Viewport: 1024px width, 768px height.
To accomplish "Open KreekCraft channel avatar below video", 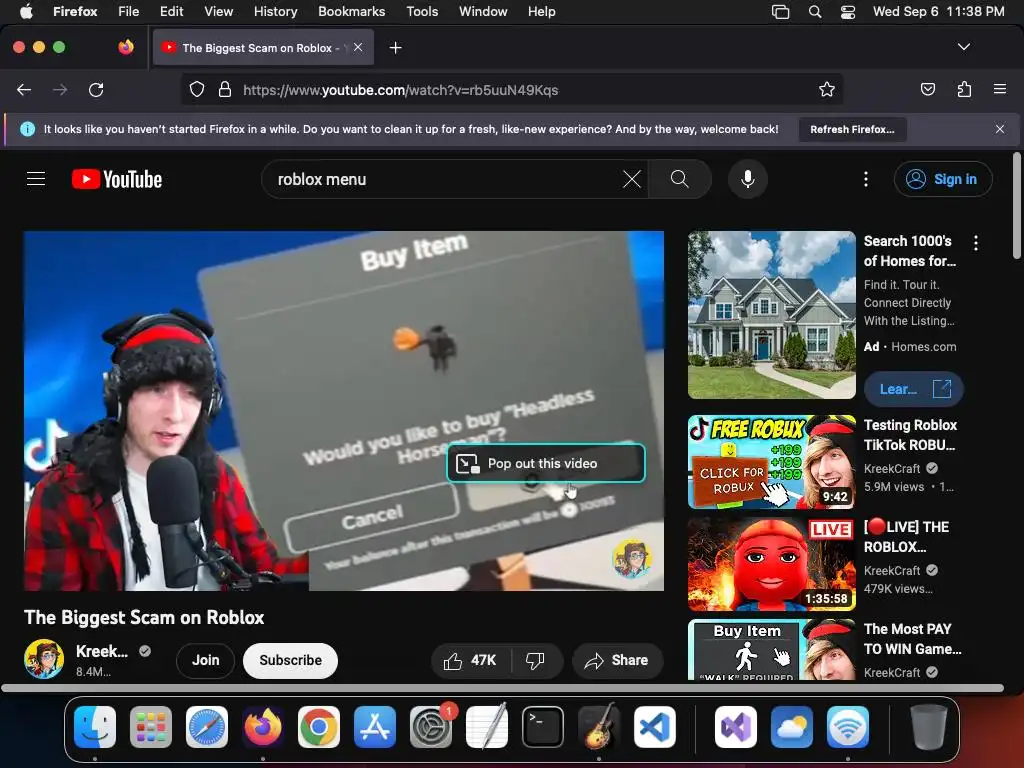I will tap(44, 659).
